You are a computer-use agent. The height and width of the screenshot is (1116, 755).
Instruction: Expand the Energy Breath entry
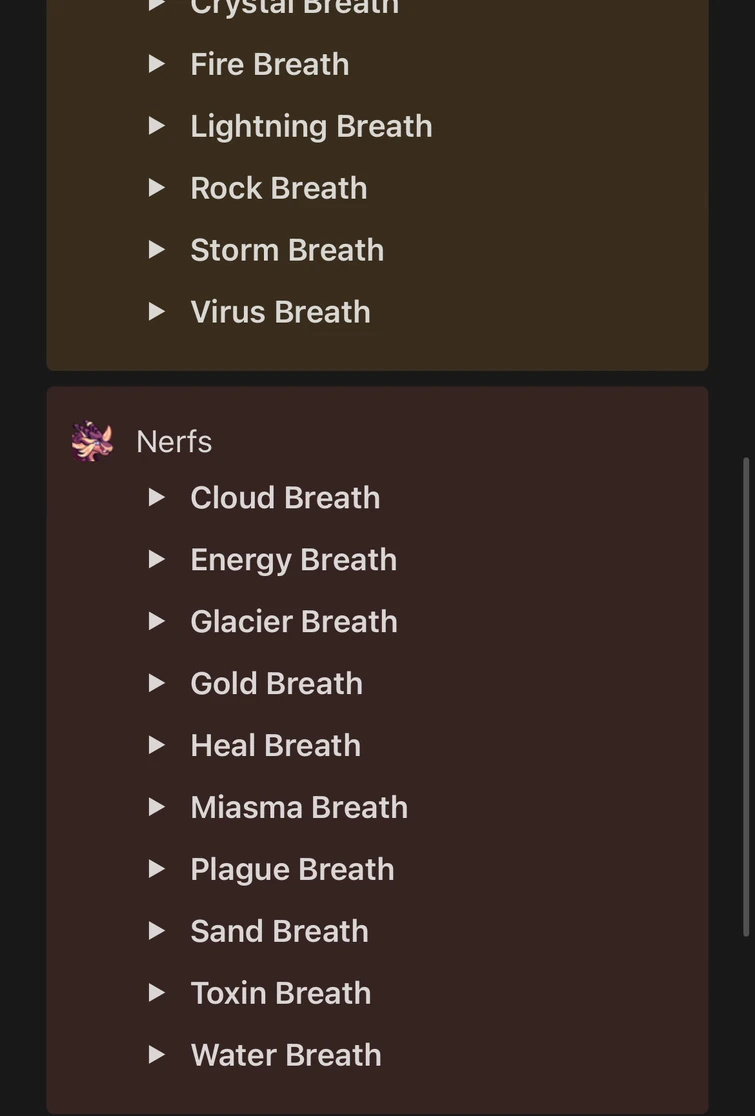coord(157,559)
